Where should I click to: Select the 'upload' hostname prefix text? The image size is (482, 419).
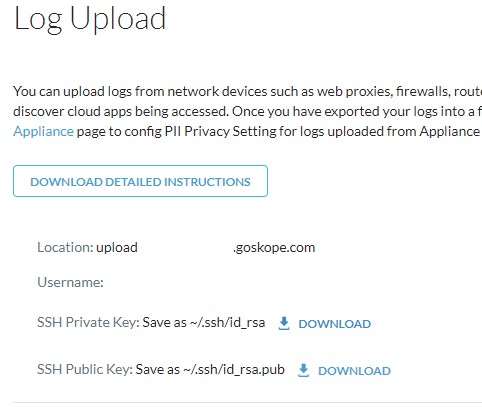(117, 248)
